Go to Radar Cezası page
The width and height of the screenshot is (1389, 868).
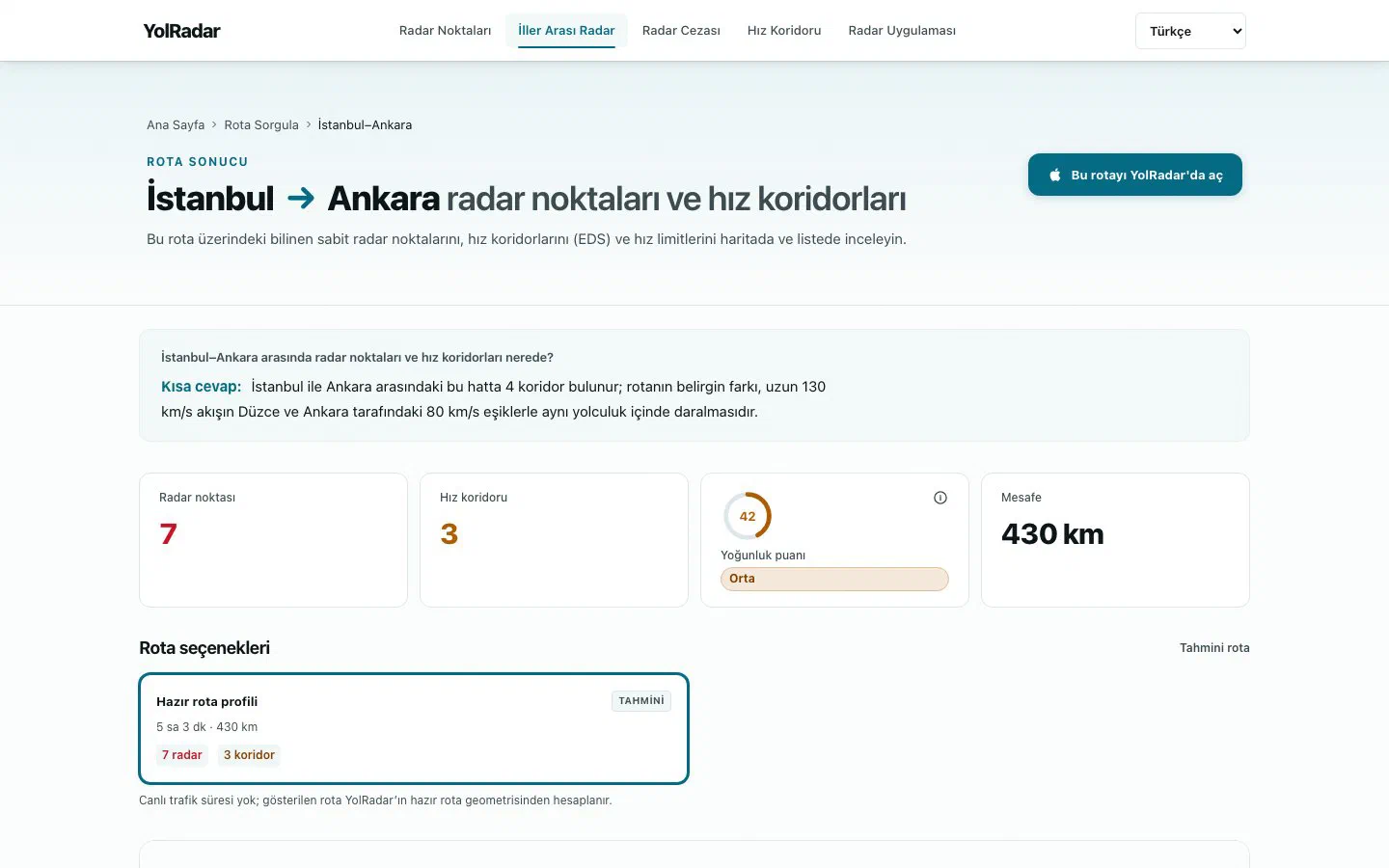(x=681, y=31)
